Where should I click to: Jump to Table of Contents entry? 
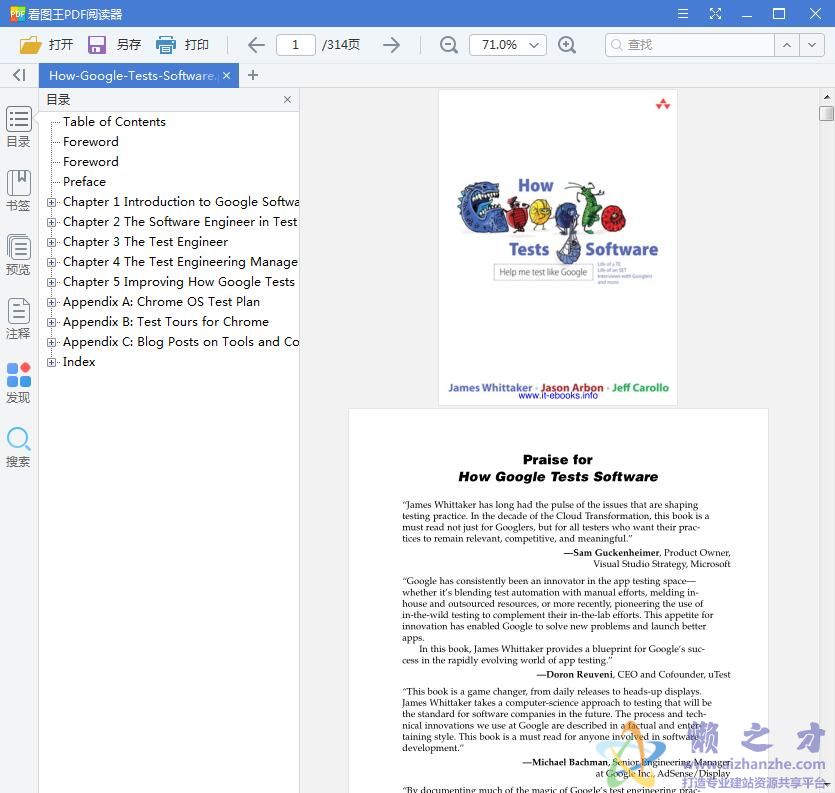pos(114,121)
